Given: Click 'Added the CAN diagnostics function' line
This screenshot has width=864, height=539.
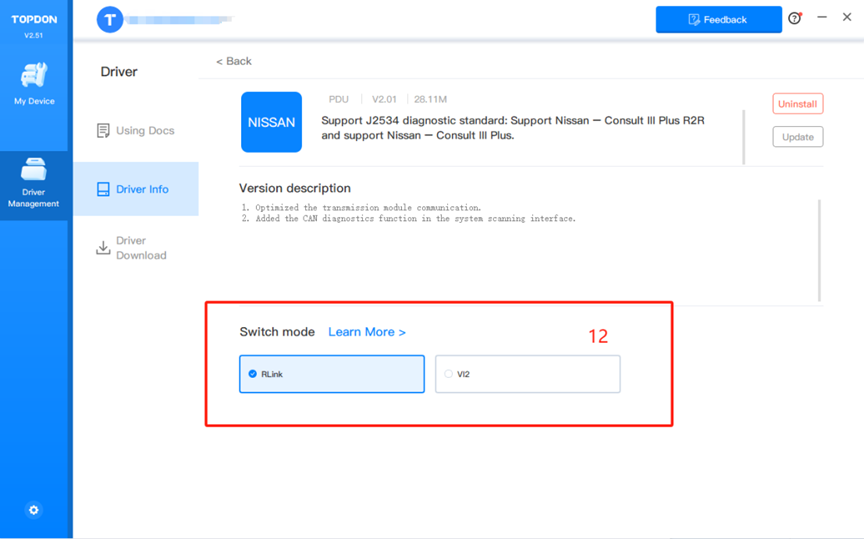Looking at the screenshot, I should point(409,219).
